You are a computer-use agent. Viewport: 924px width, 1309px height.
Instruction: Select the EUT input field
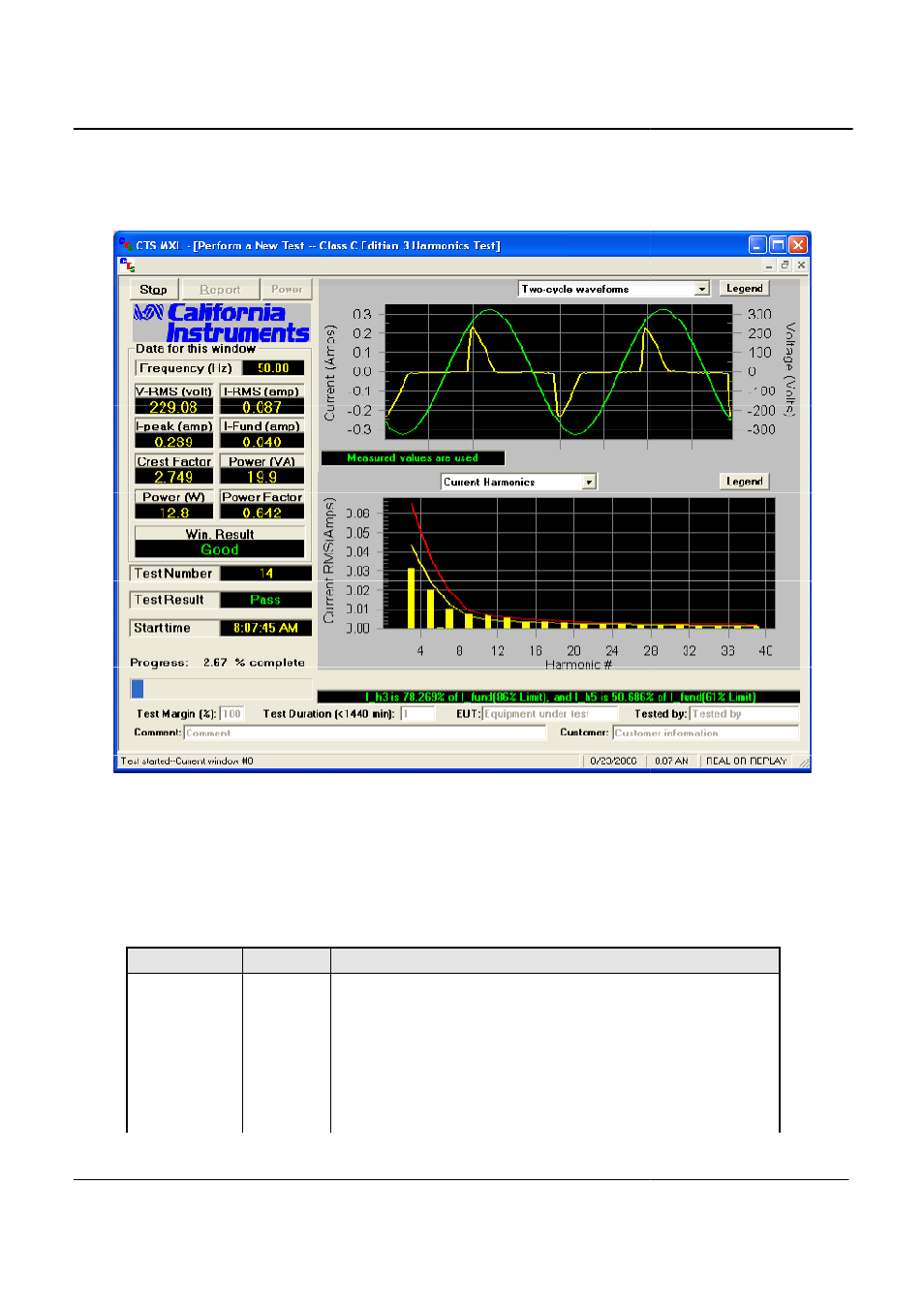coord(549,714)
